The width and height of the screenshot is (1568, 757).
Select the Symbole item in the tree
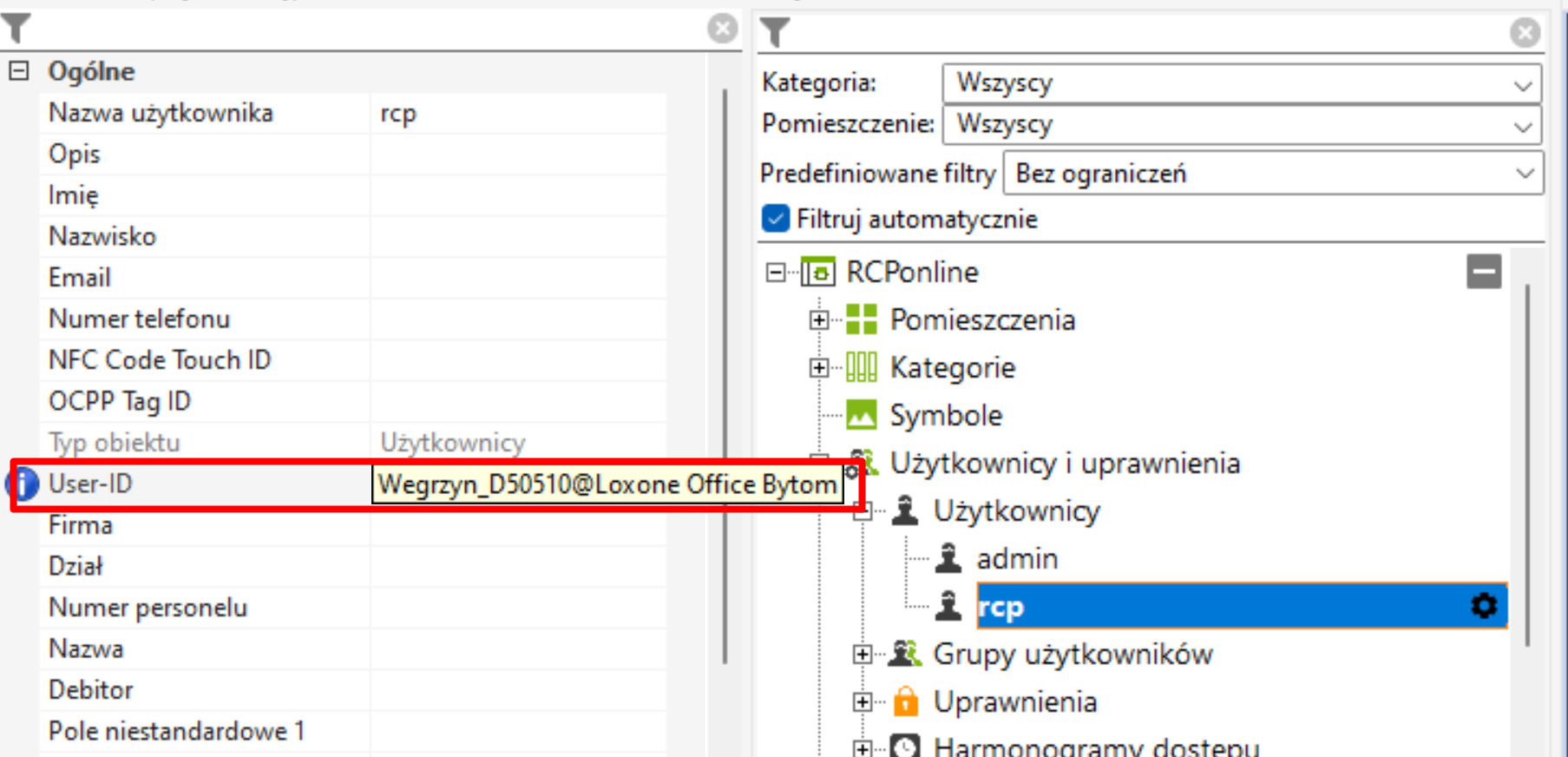[945, 416]
